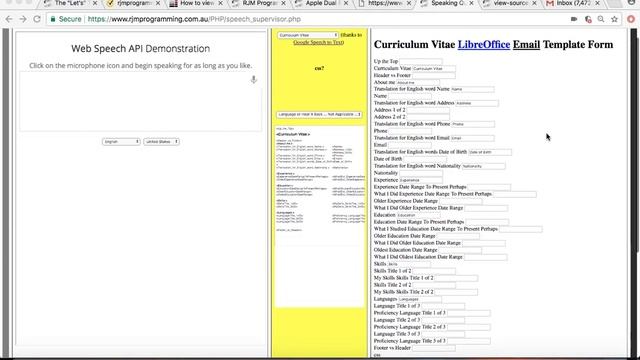Follow the Google Speech to Text link
Image resolution: width=640 pixels, height=360 pixels.
point(318,42)
